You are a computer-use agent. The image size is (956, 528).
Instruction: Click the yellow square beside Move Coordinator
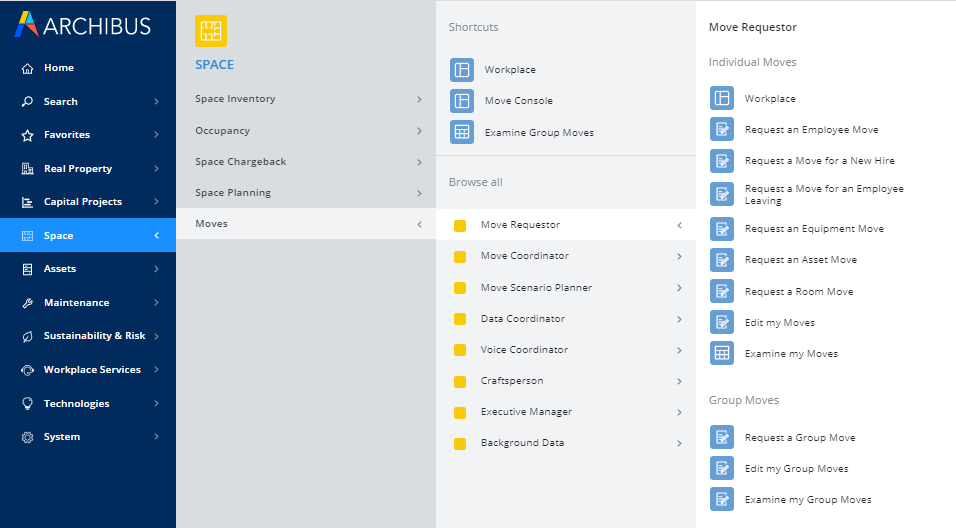[460, 257]
